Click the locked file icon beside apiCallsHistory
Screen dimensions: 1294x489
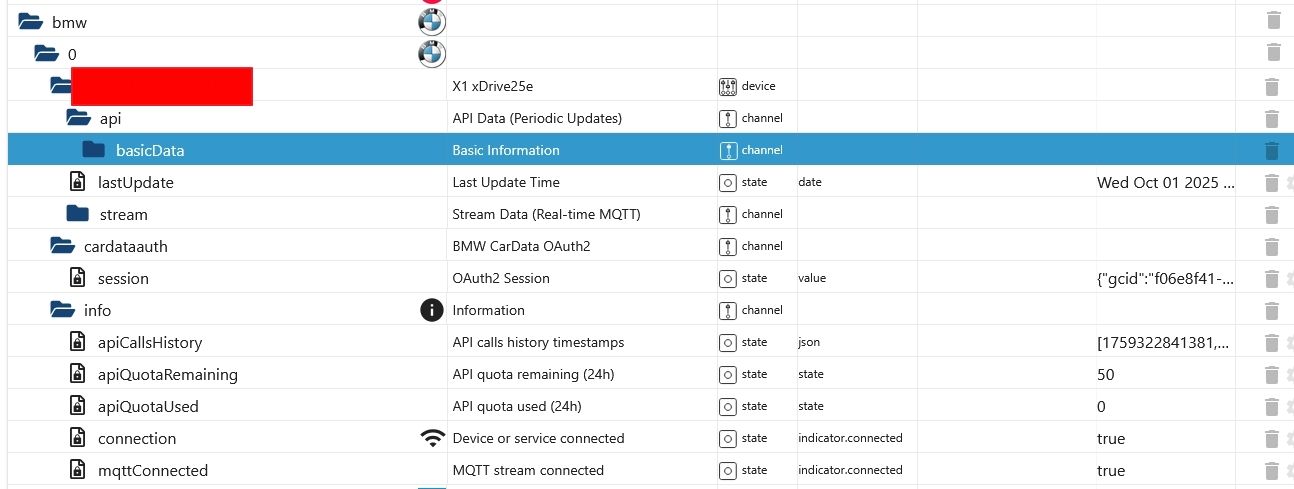[77, 342]
